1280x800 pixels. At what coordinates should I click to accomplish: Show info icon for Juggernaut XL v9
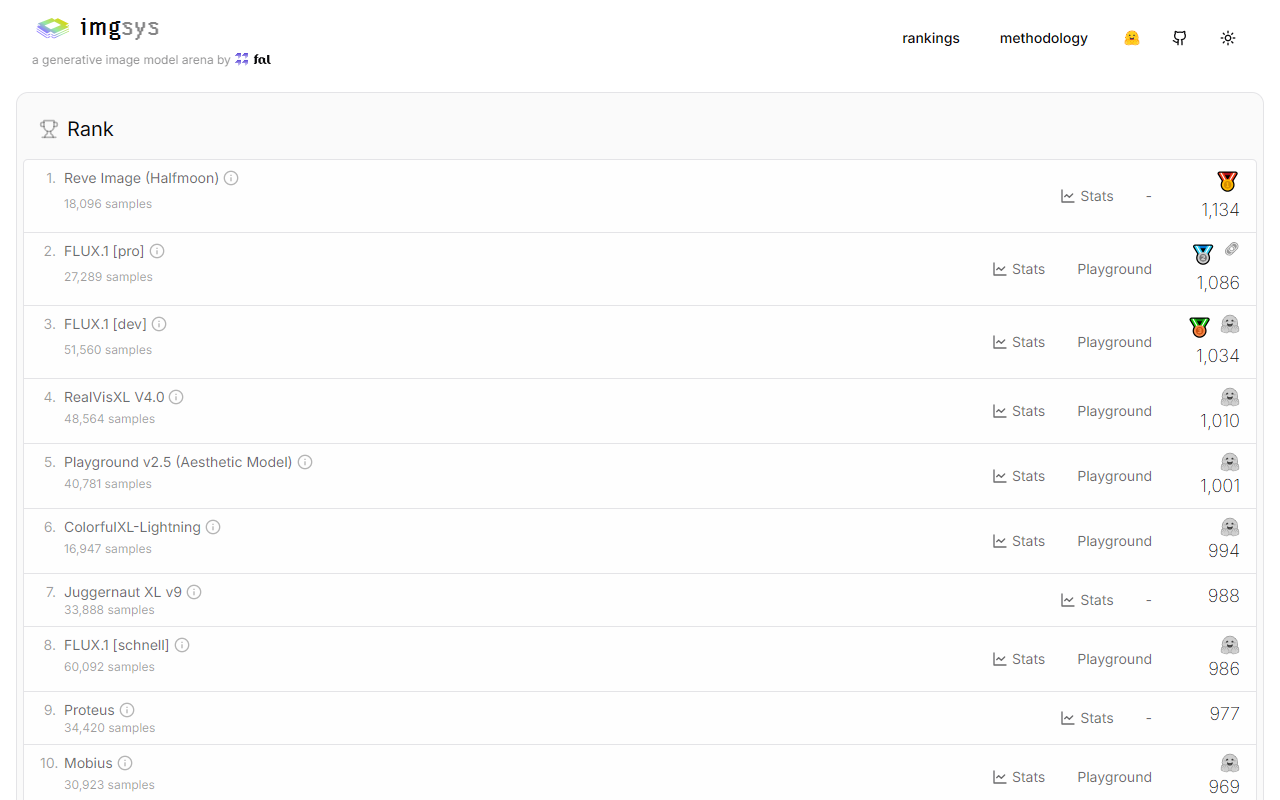tap(194, 592)
